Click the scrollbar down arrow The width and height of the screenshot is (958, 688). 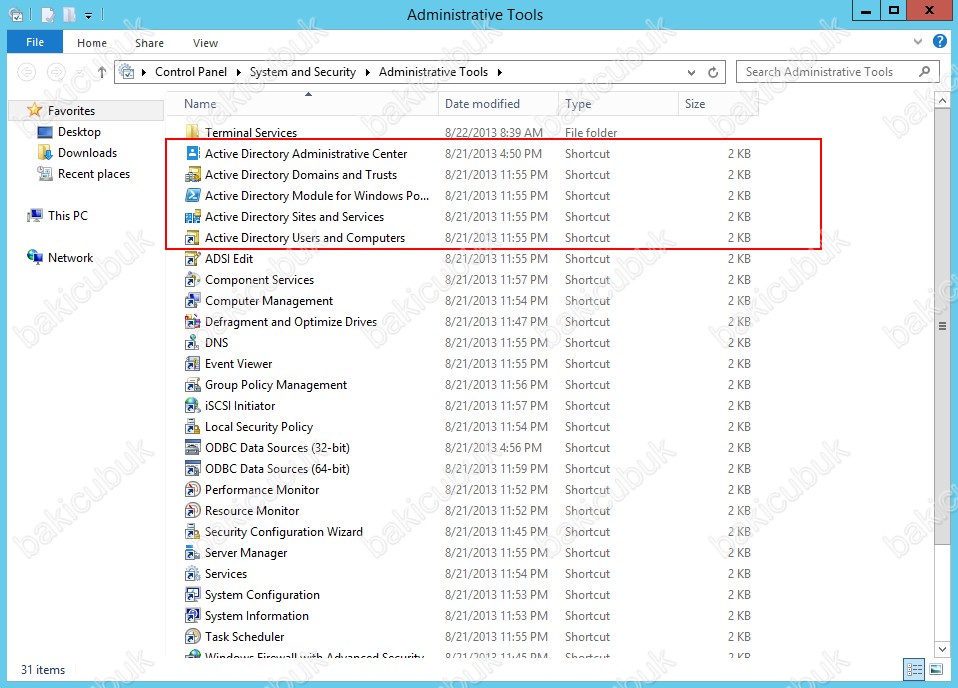tap(942, 649)
